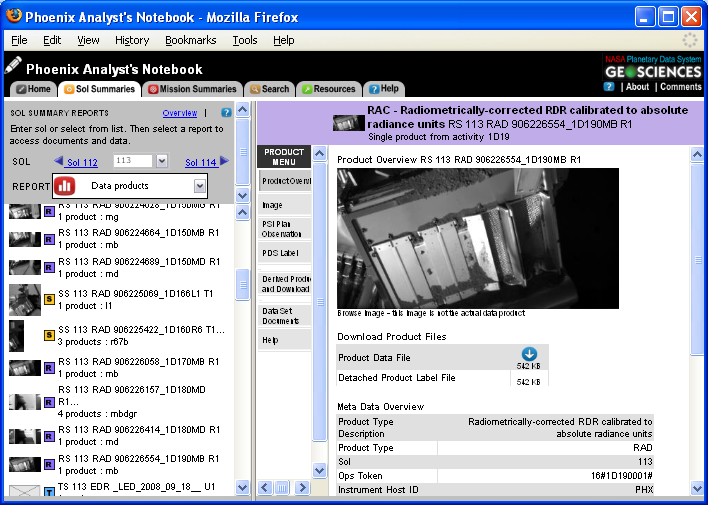This screenshot has height=505, width=708.
Task: Click S badge for RAD 906225069_1D166L1
Action: click(49, 299)
